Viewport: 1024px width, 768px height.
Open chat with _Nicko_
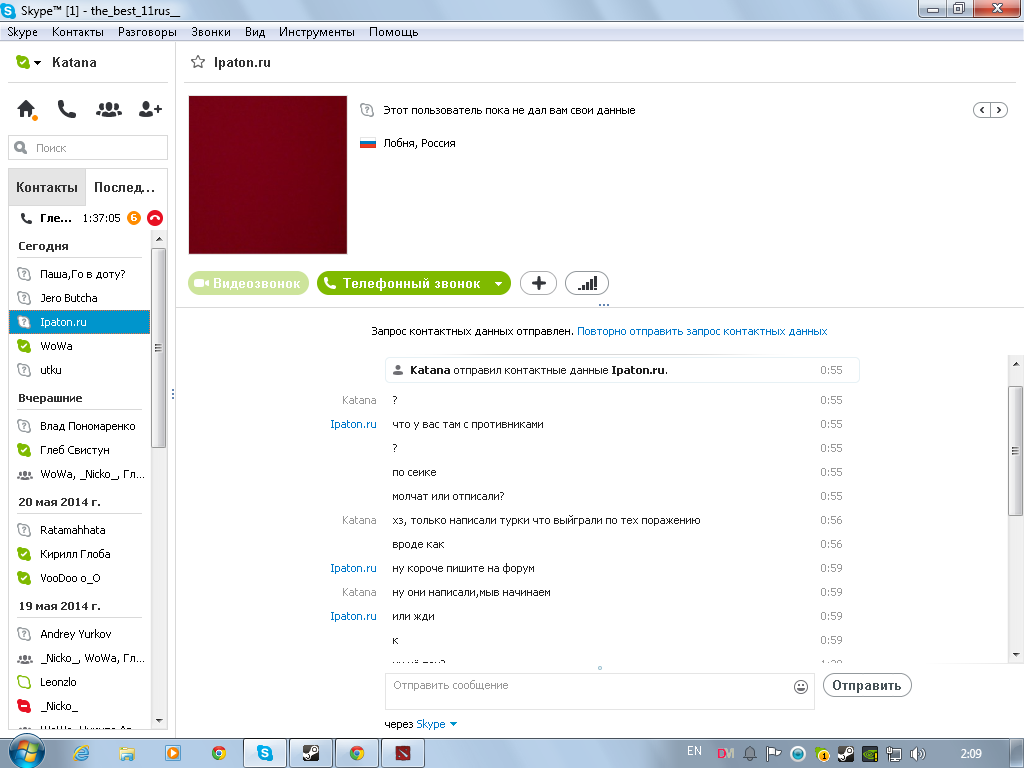79,707
